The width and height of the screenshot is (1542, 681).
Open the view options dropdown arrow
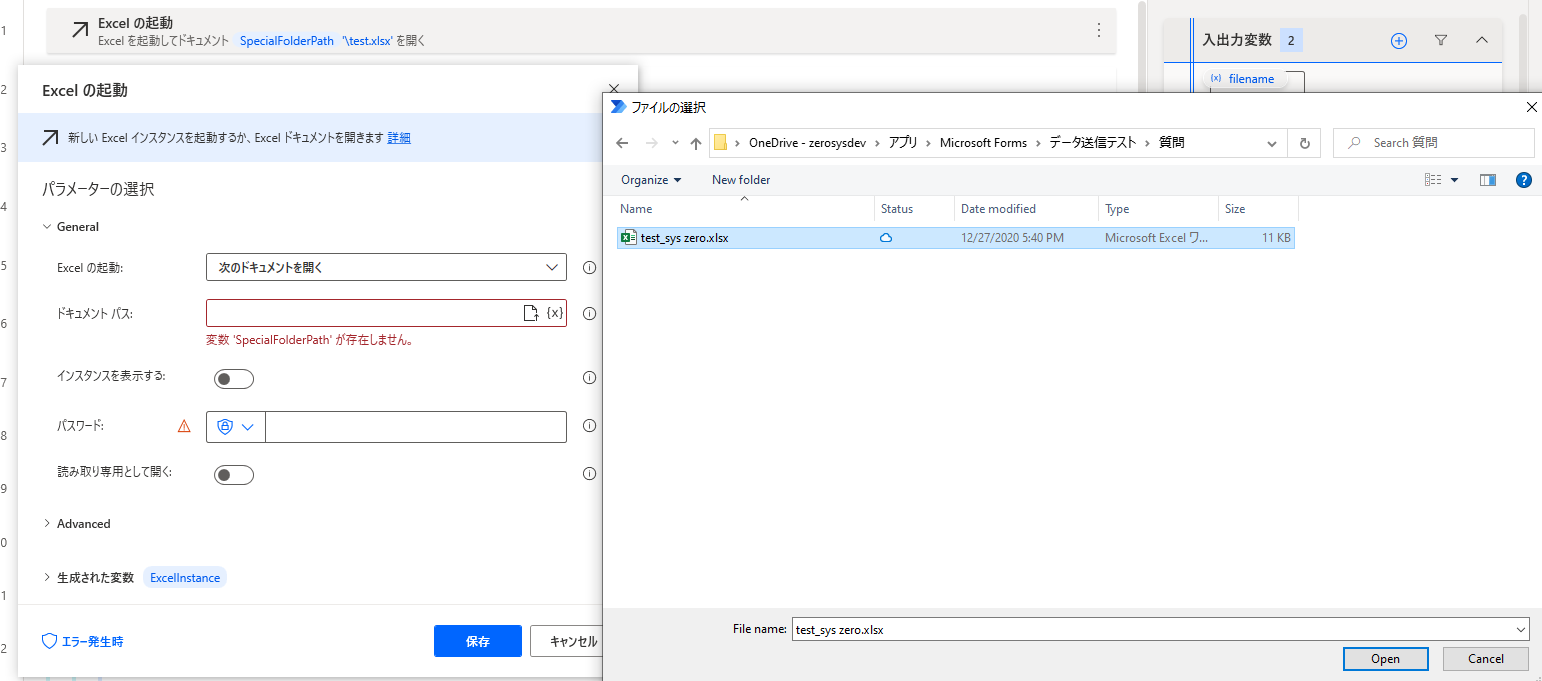1454,180
